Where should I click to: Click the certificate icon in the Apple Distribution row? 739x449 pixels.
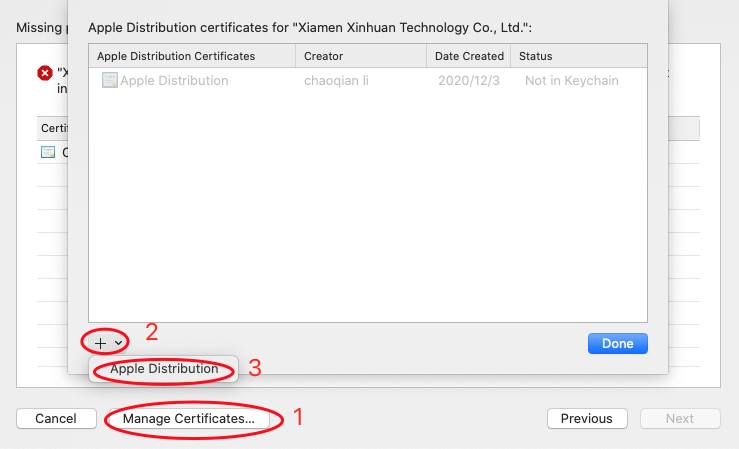click(x=109, y=80)
